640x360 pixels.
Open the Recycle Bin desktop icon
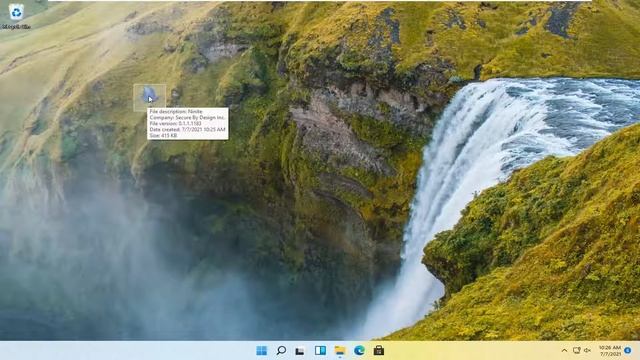(16, 16)
